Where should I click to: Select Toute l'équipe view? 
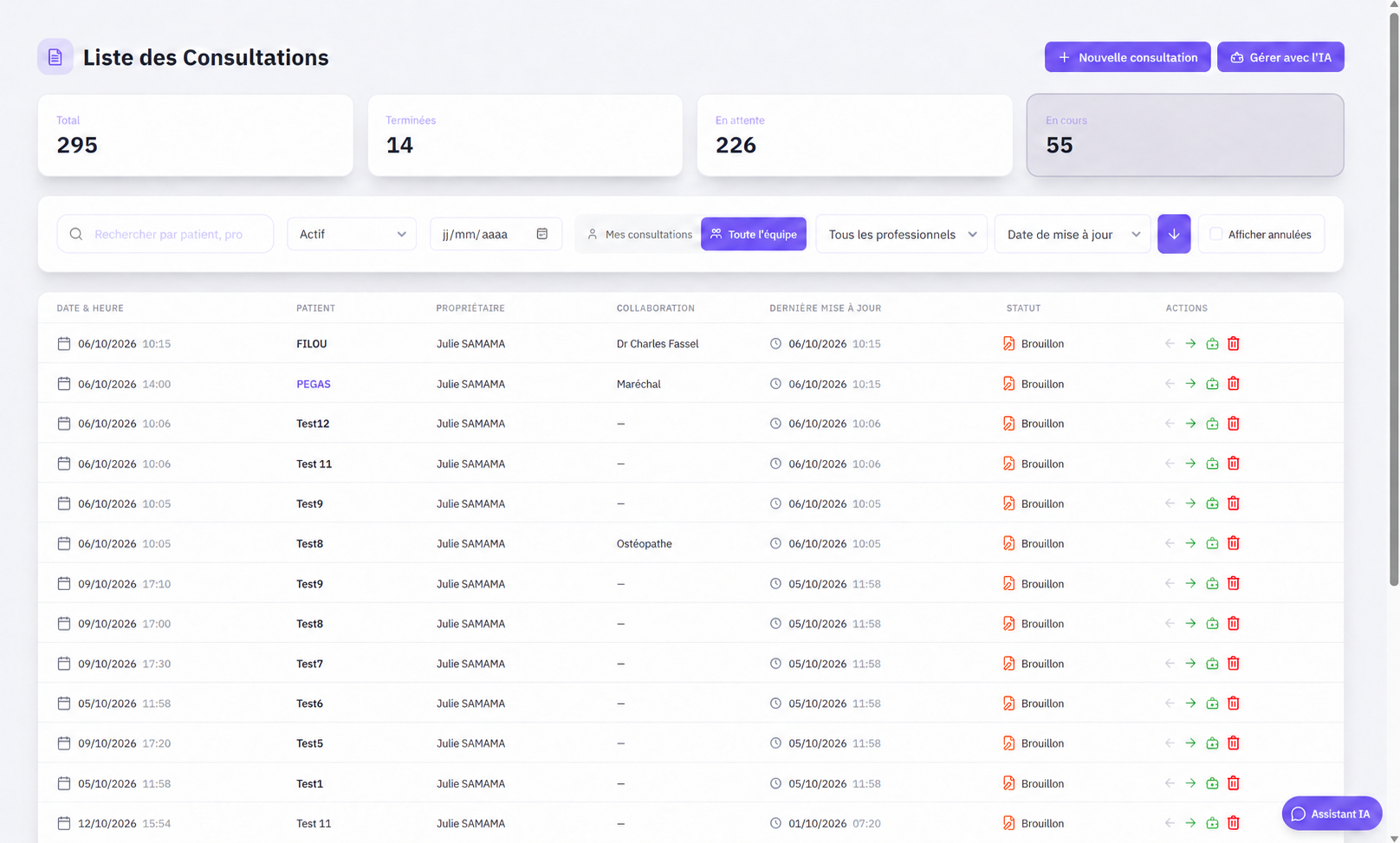pyautogui.click(x=754, y=234)
